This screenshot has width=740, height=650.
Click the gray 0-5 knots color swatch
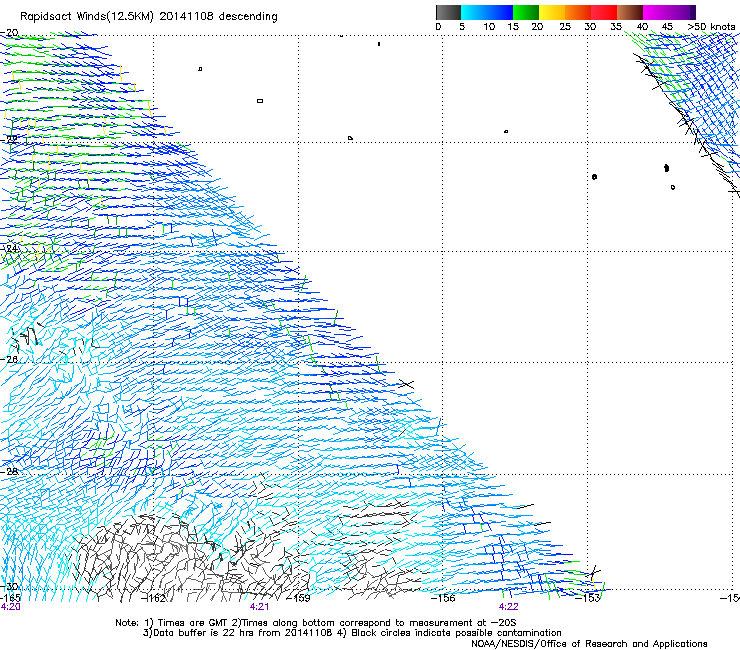[448, 13]
